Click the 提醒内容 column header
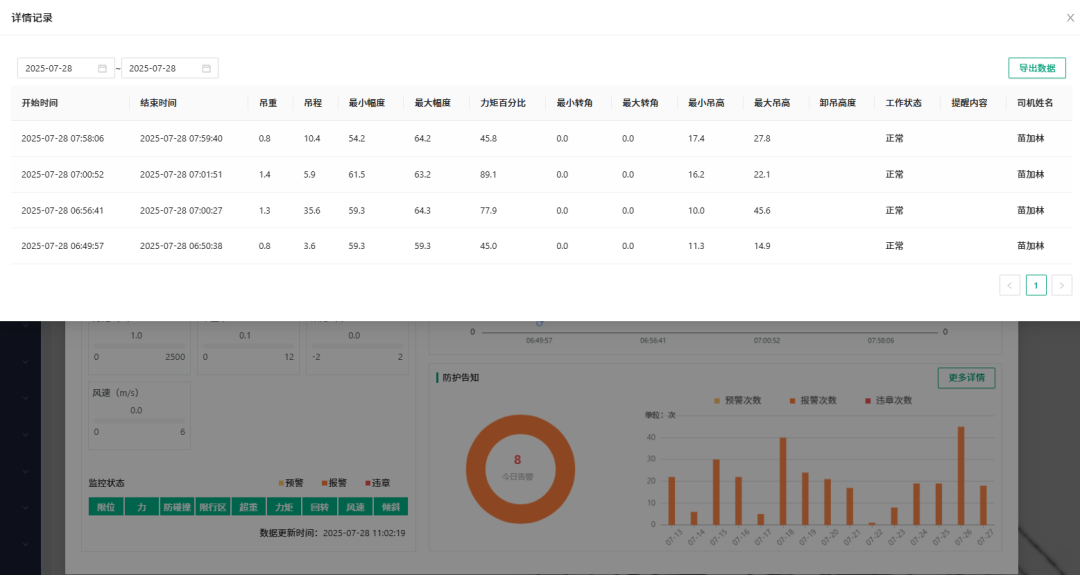Screen dimensions: 1080x575 969,103
